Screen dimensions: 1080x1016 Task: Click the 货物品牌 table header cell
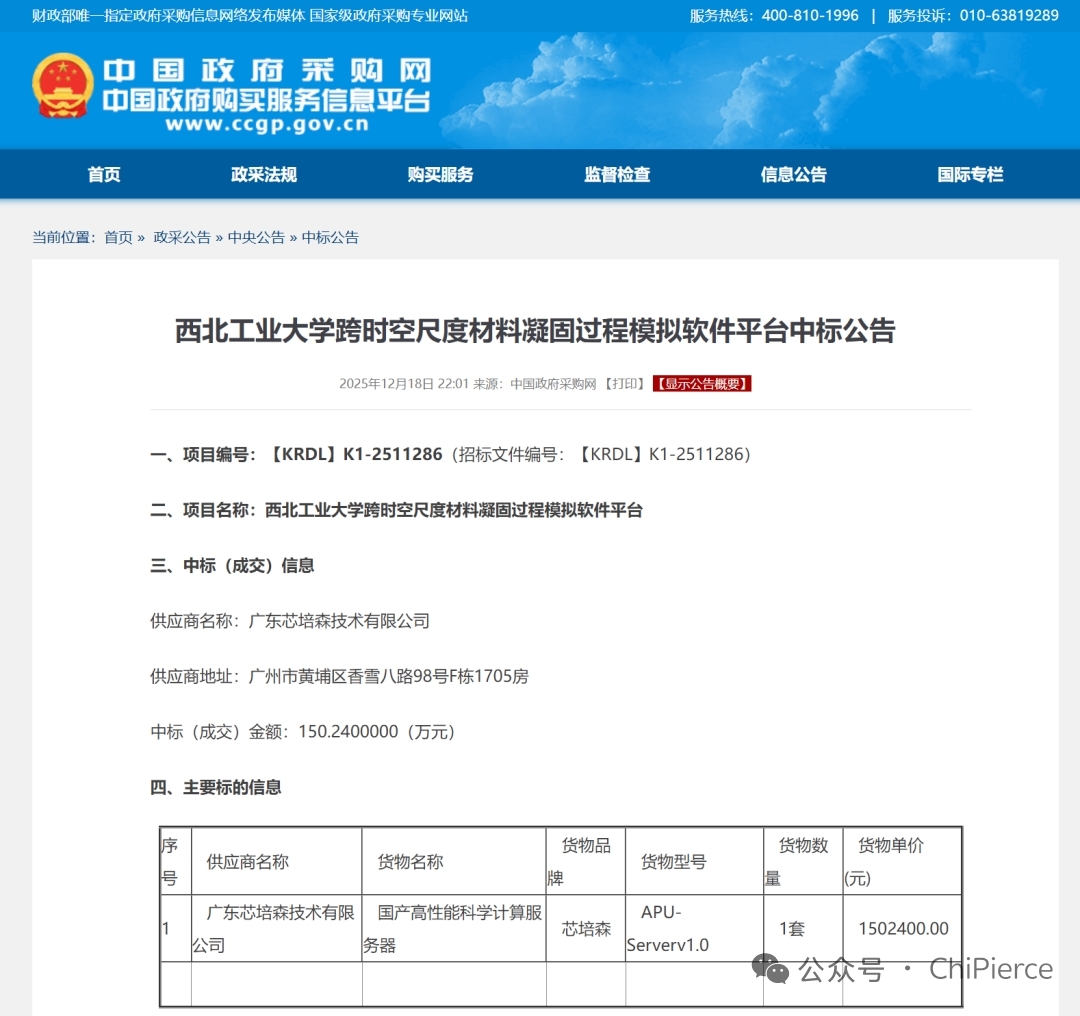point(585,862)
